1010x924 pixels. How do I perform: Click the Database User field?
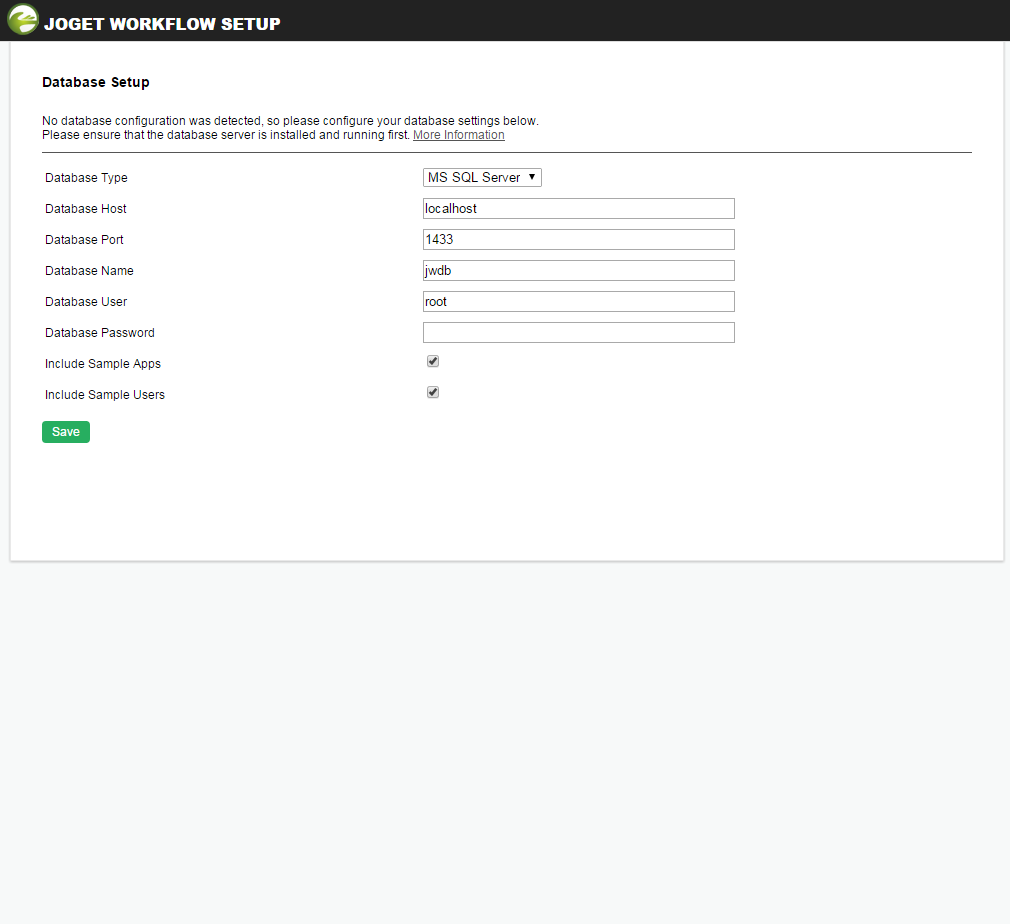pos(578,302)
